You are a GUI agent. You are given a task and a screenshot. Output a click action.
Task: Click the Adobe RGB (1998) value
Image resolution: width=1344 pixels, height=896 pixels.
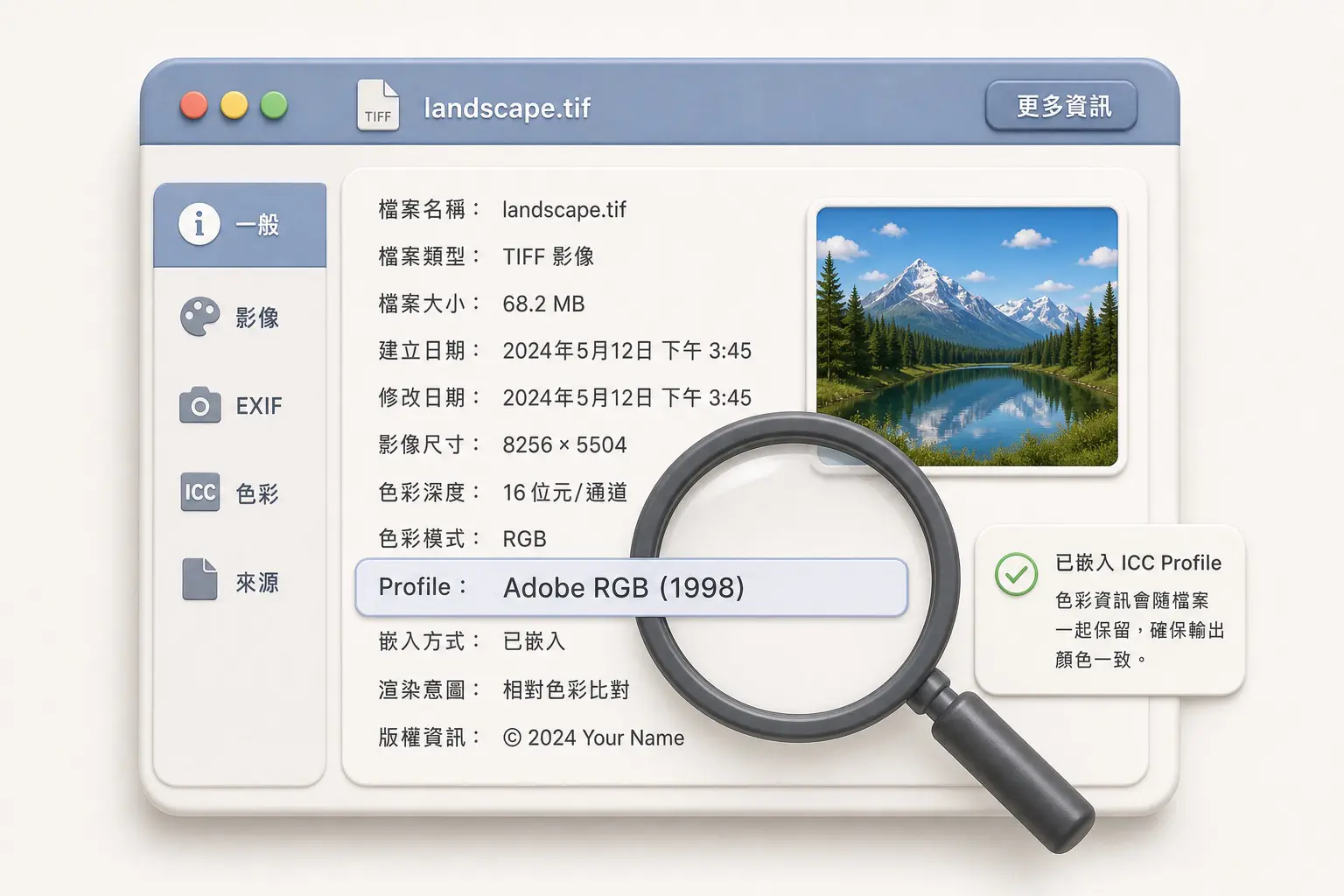[x=624, y=588]
